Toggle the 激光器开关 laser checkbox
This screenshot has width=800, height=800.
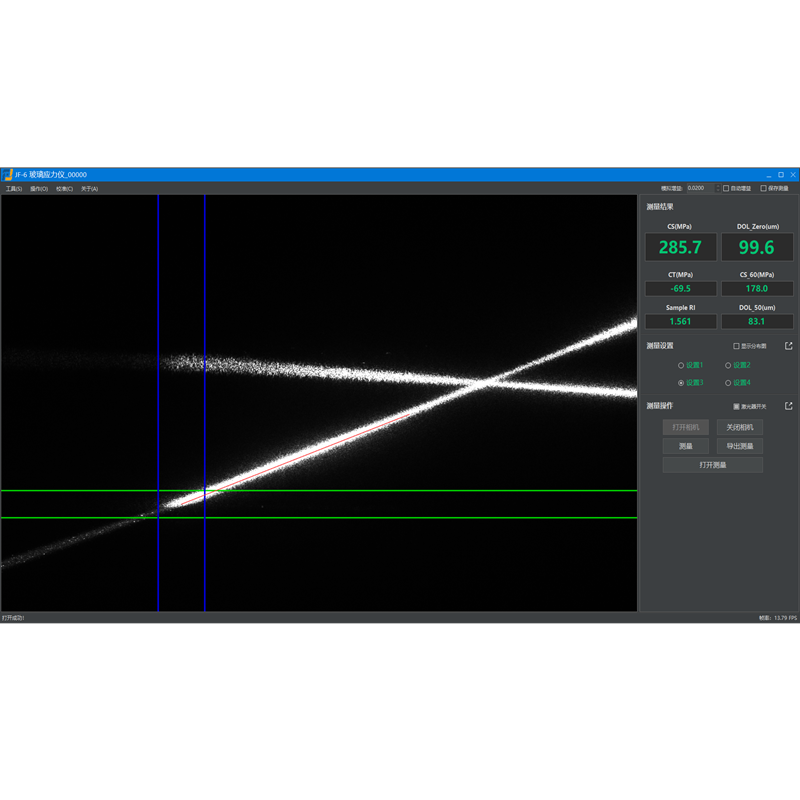click(x=736, y=406)
